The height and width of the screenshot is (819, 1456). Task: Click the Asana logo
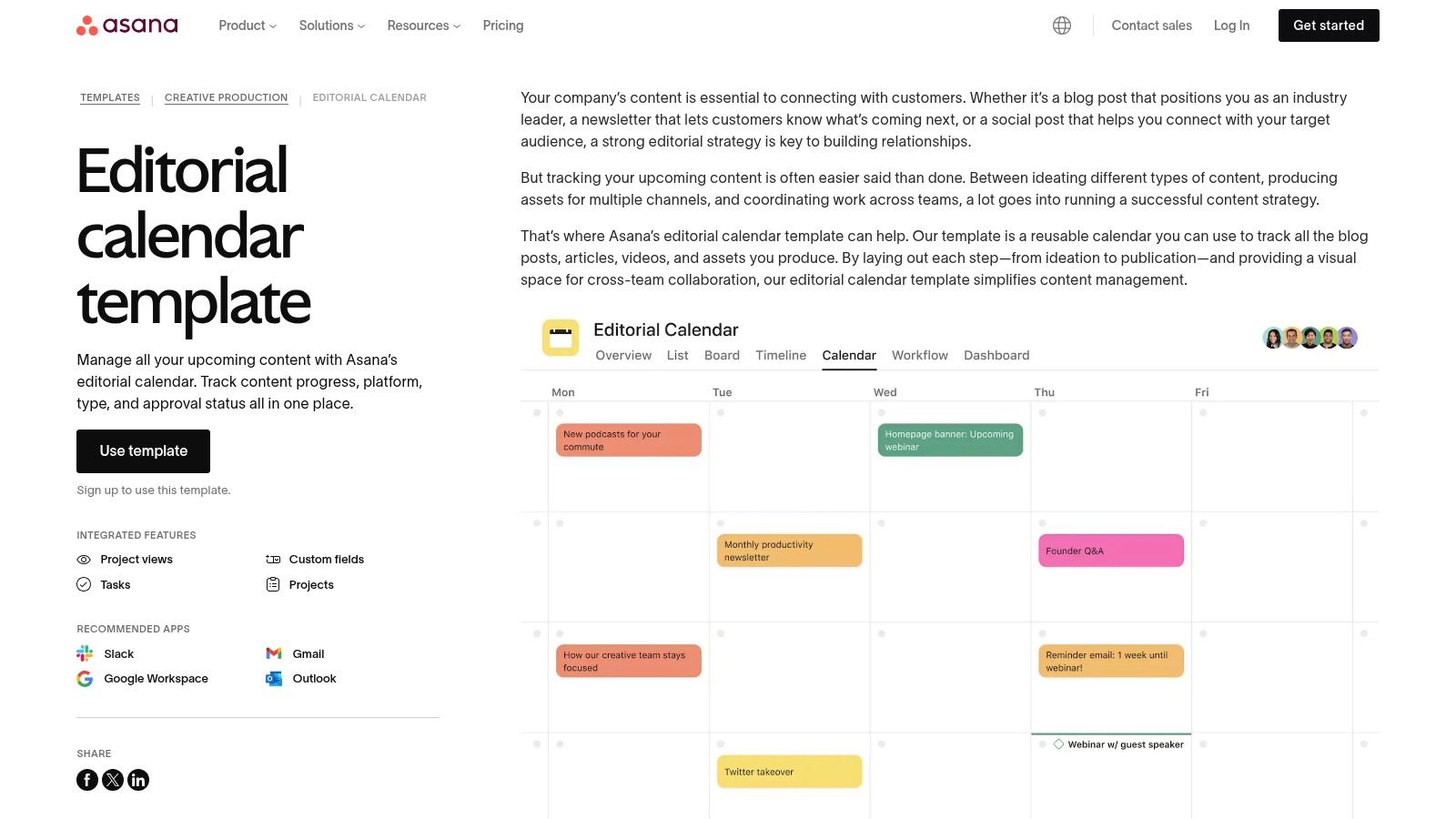tap(127, 25)
